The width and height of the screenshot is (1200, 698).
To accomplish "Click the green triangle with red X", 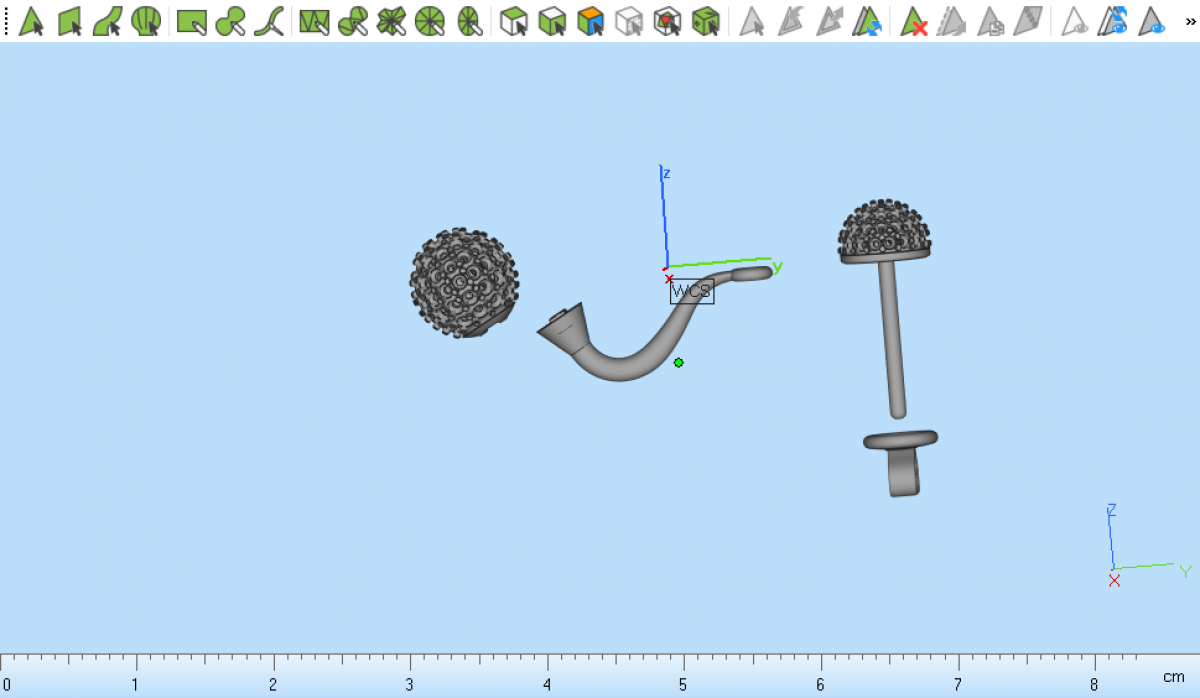I will (913, 20).
